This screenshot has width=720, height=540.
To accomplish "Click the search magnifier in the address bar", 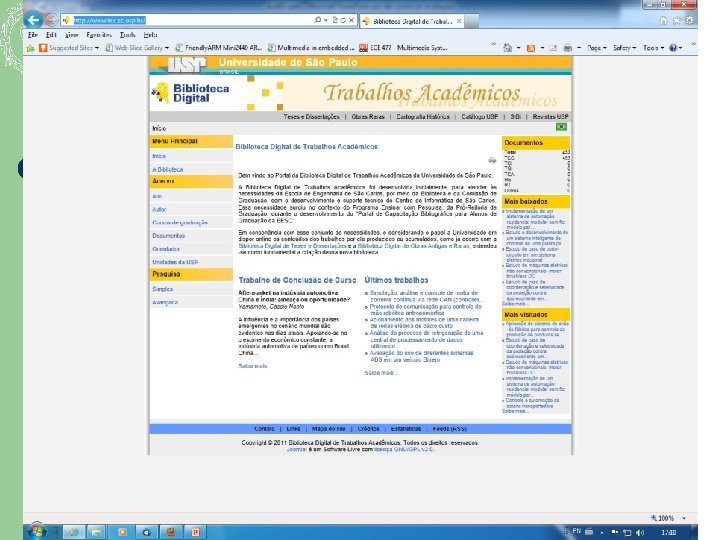I will tap(317, 20).
